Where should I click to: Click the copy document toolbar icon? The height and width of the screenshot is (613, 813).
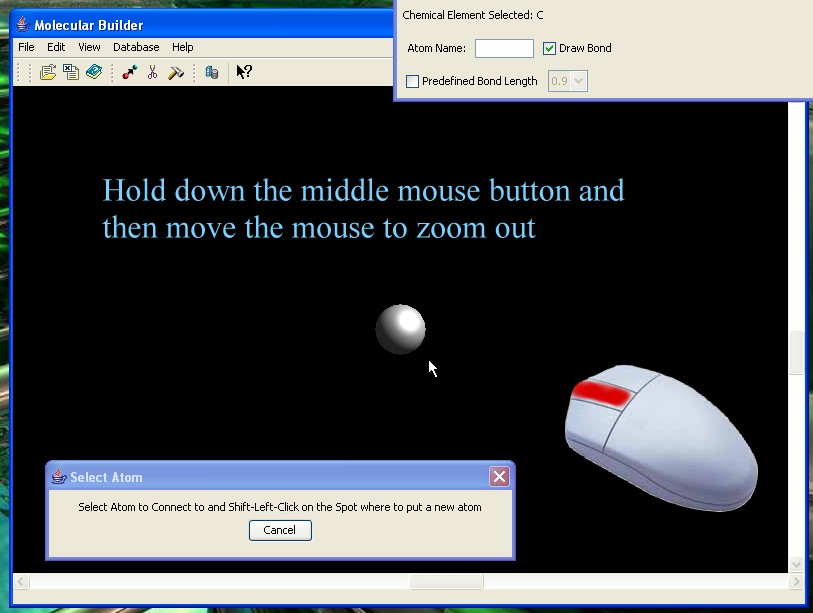(x=71, y=72)
